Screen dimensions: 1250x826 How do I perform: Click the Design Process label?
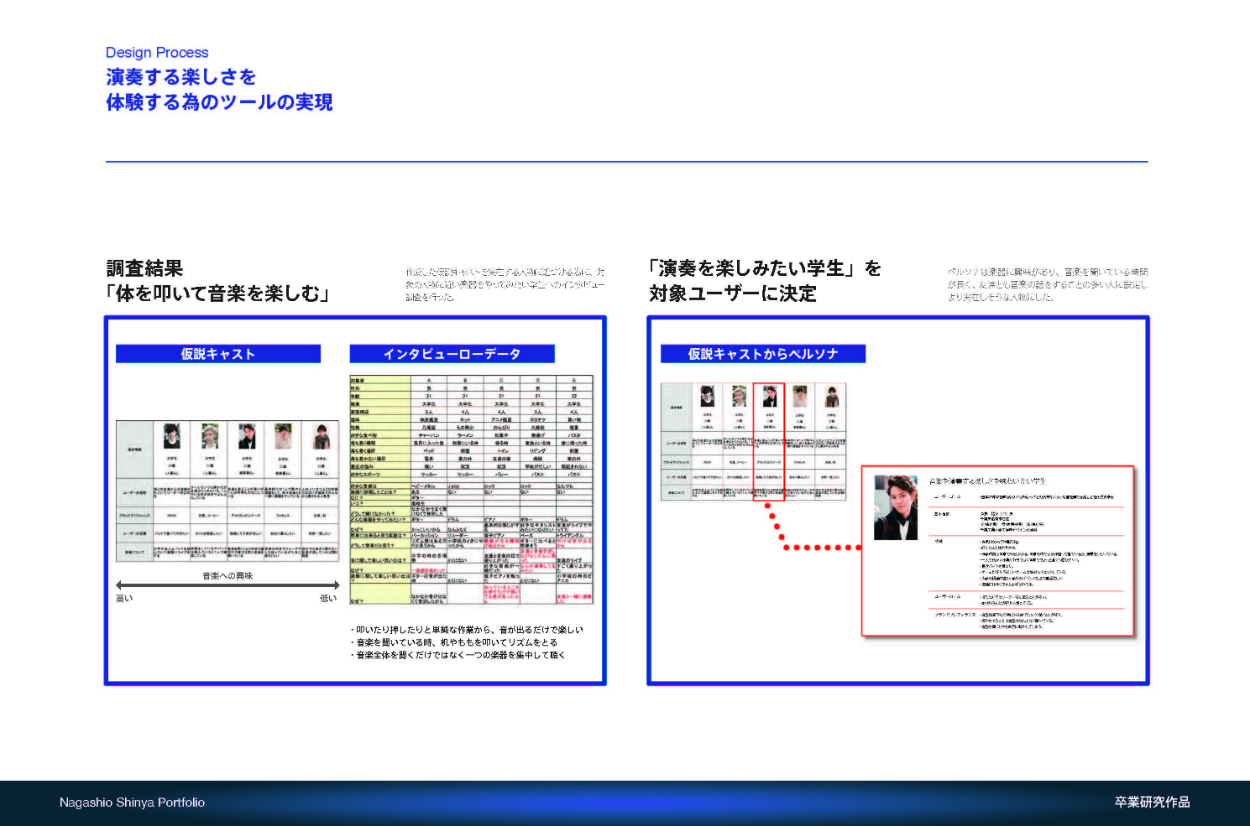(157, 53)
